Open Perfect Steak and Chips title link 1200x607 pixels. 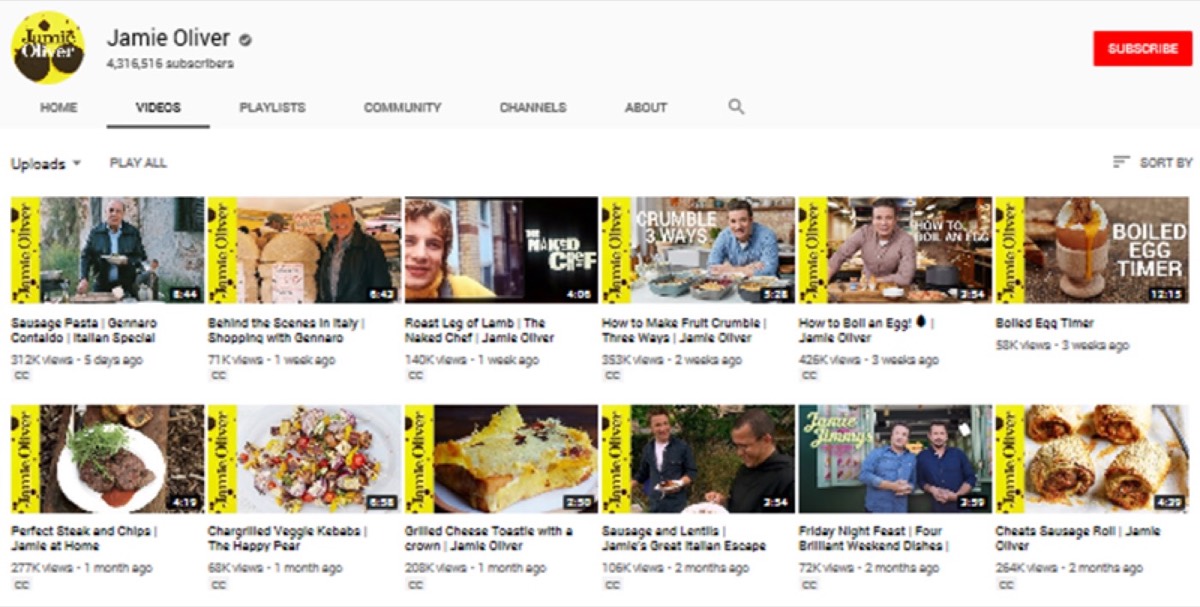click(x=84, y=538)
